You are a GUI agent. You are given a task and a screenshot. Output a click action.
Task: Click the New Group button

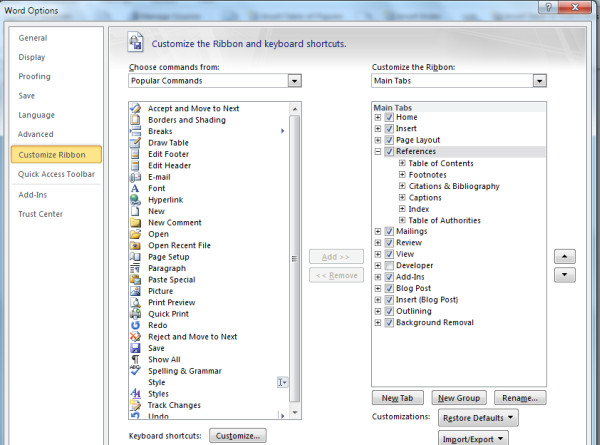459,398
